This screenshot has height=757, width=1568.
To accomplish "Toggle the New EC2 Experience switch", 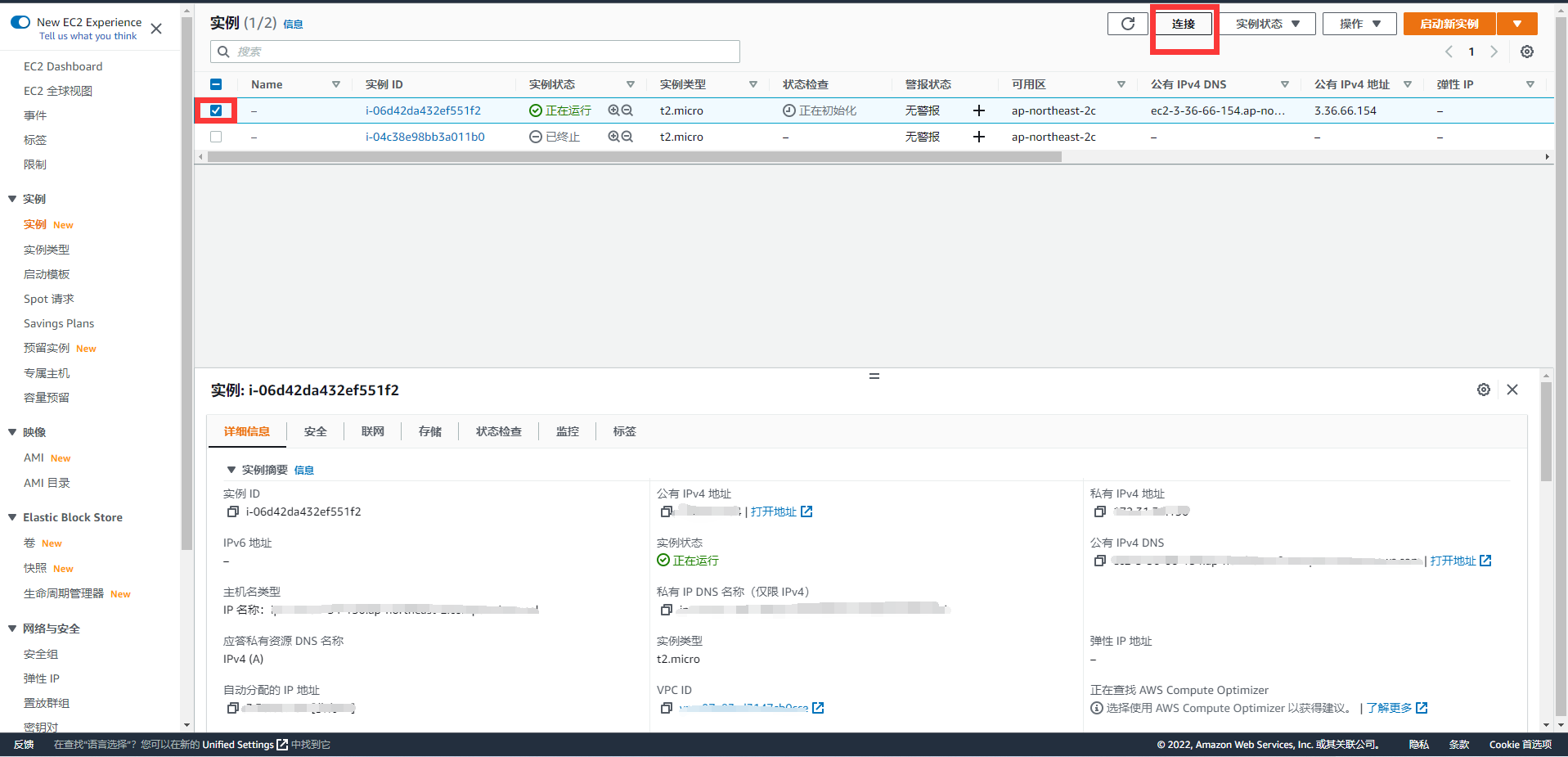I will pos(20,22).
